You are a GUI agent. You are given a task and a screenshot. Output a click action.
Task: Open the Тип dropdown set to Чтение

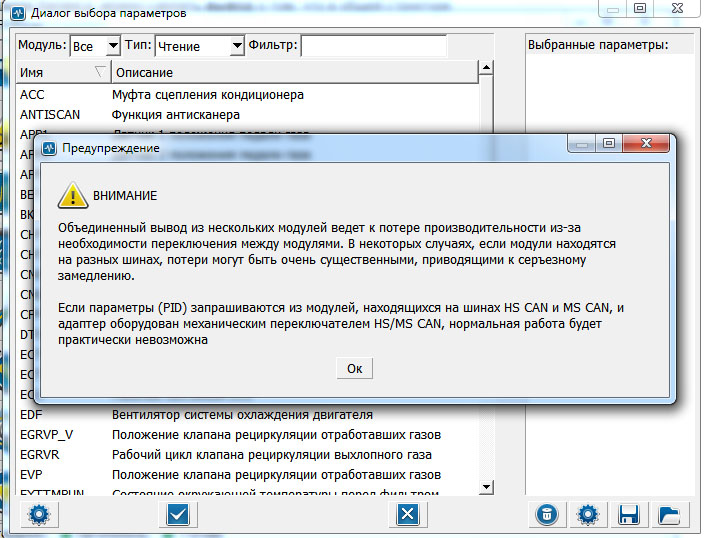200,46
